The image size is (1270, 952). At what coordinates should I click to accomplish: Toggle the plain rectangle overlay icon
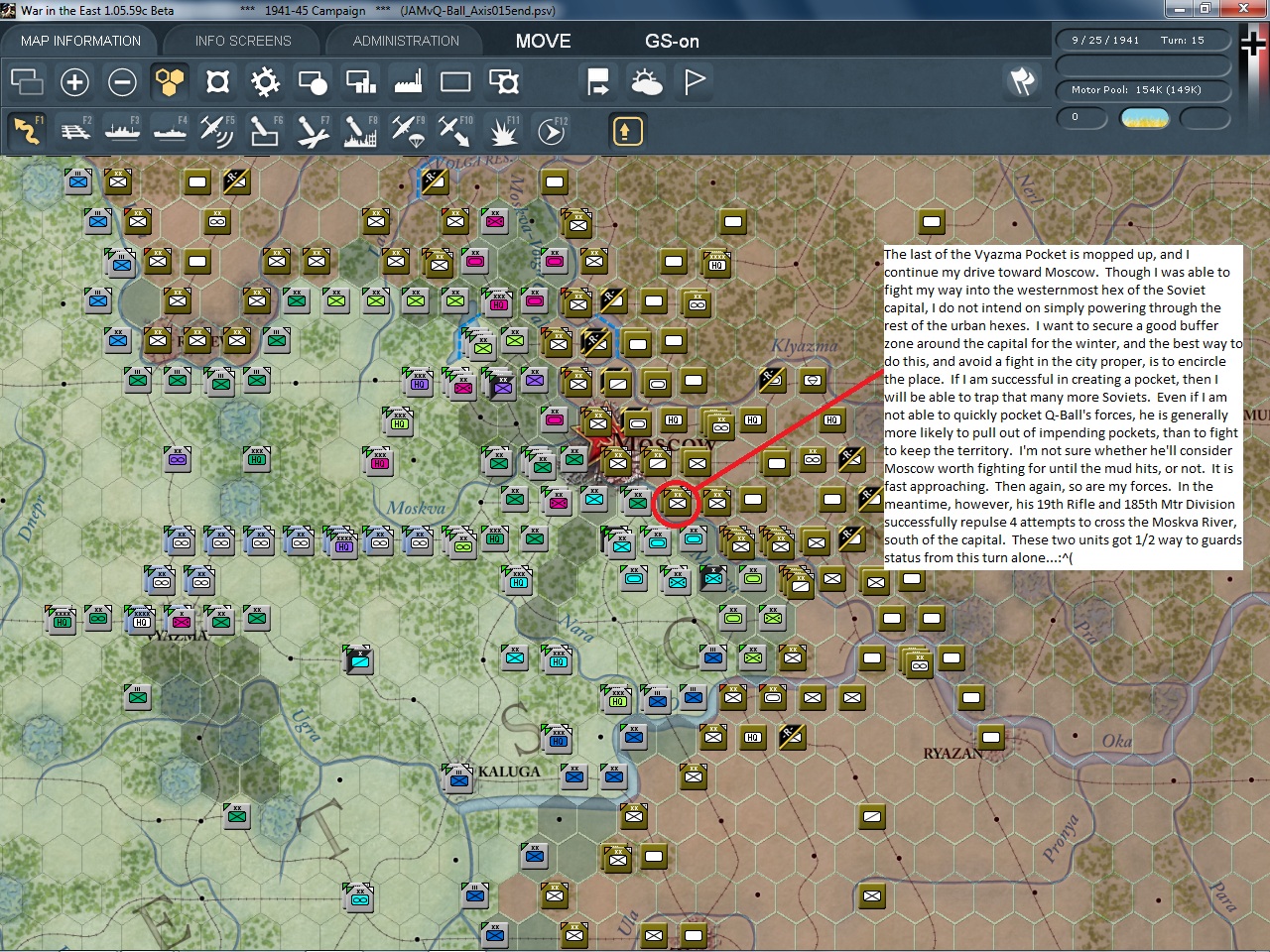coord(455,81)
